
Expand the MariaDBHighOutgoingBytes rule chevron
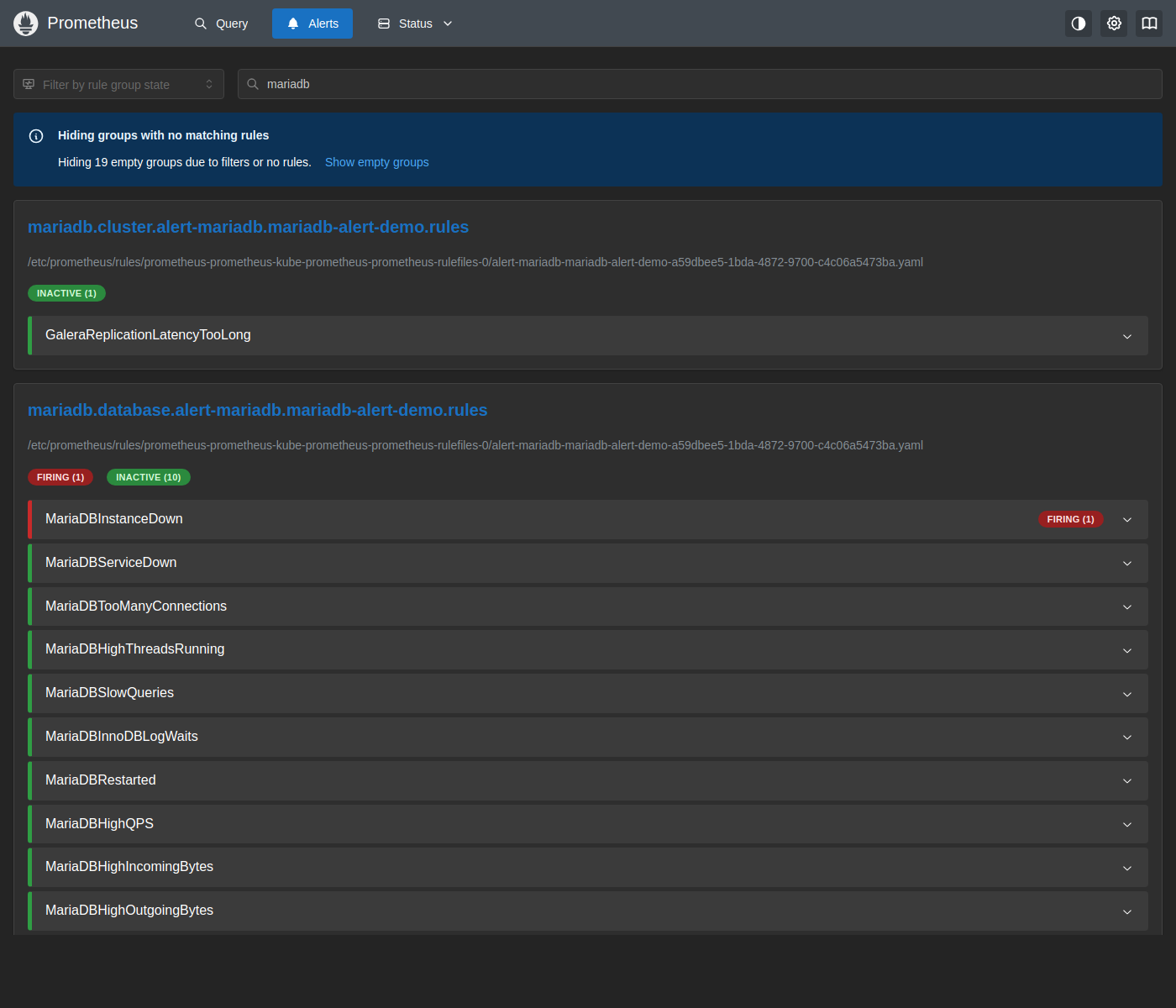click(1127, 911)
